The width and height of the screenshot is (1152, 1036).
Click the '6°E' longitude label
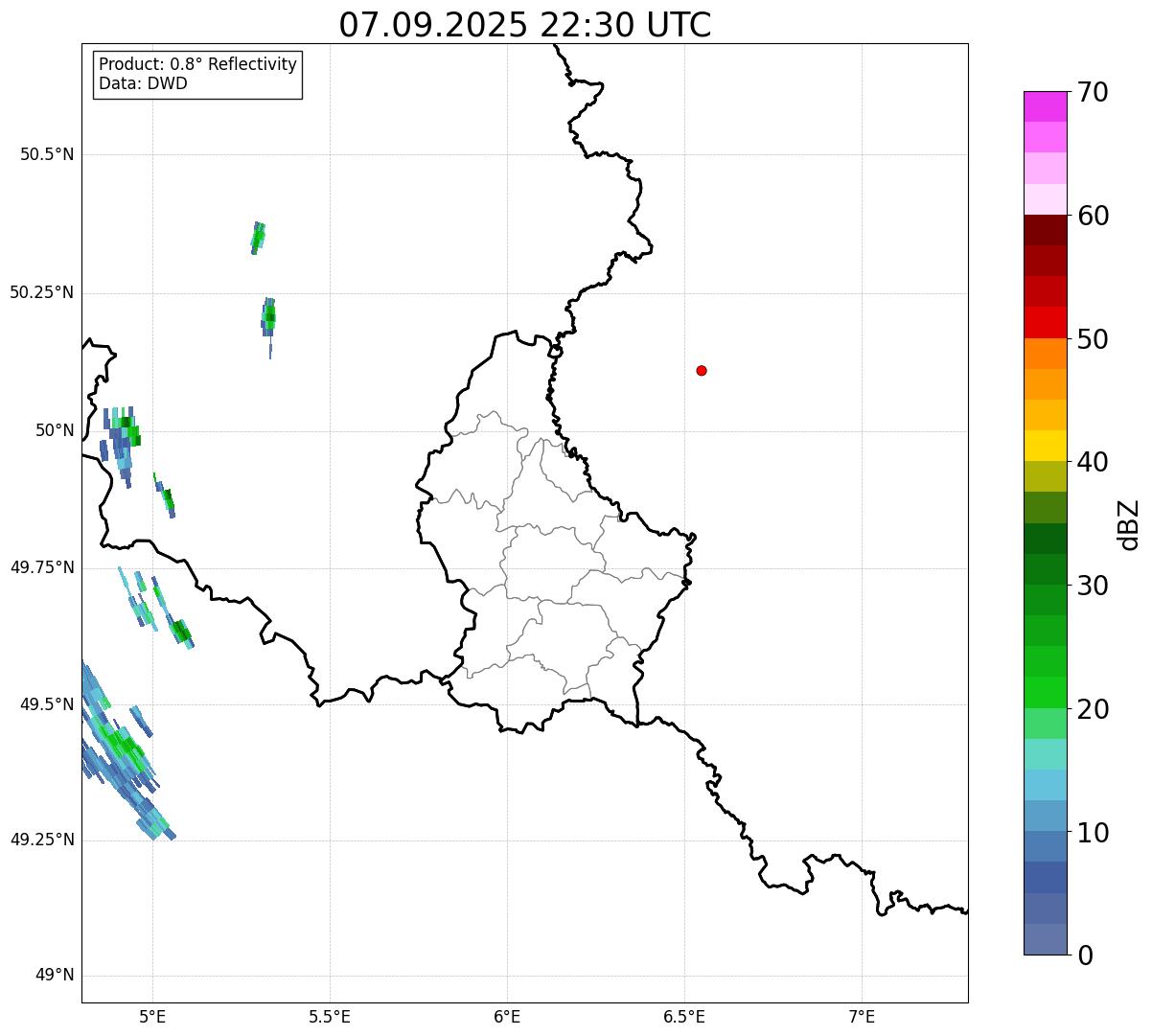click(507, 1017)
